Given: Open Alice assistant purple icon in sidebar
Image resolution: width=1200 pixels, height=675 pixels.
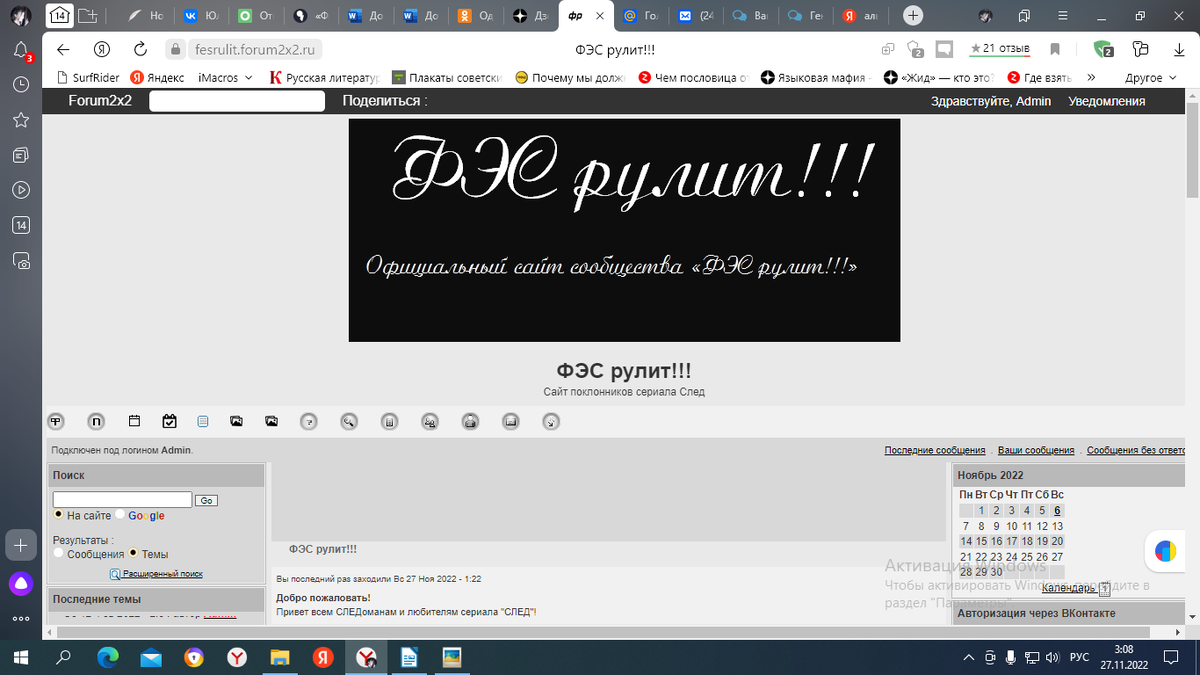Looking at the screenshot, I should 21,584.
